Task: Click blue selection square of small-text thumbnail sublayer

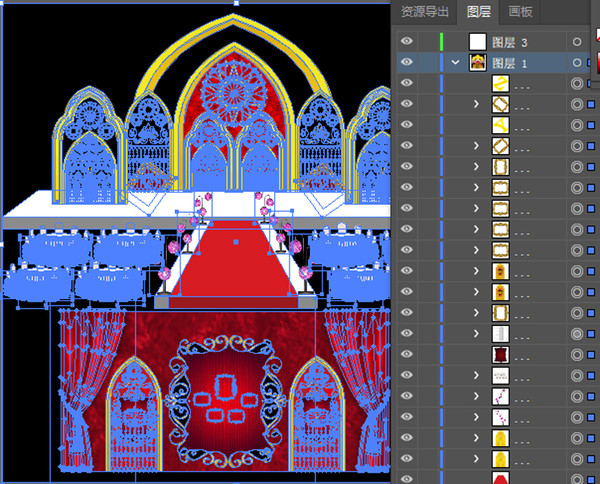Action: [591, 375]
